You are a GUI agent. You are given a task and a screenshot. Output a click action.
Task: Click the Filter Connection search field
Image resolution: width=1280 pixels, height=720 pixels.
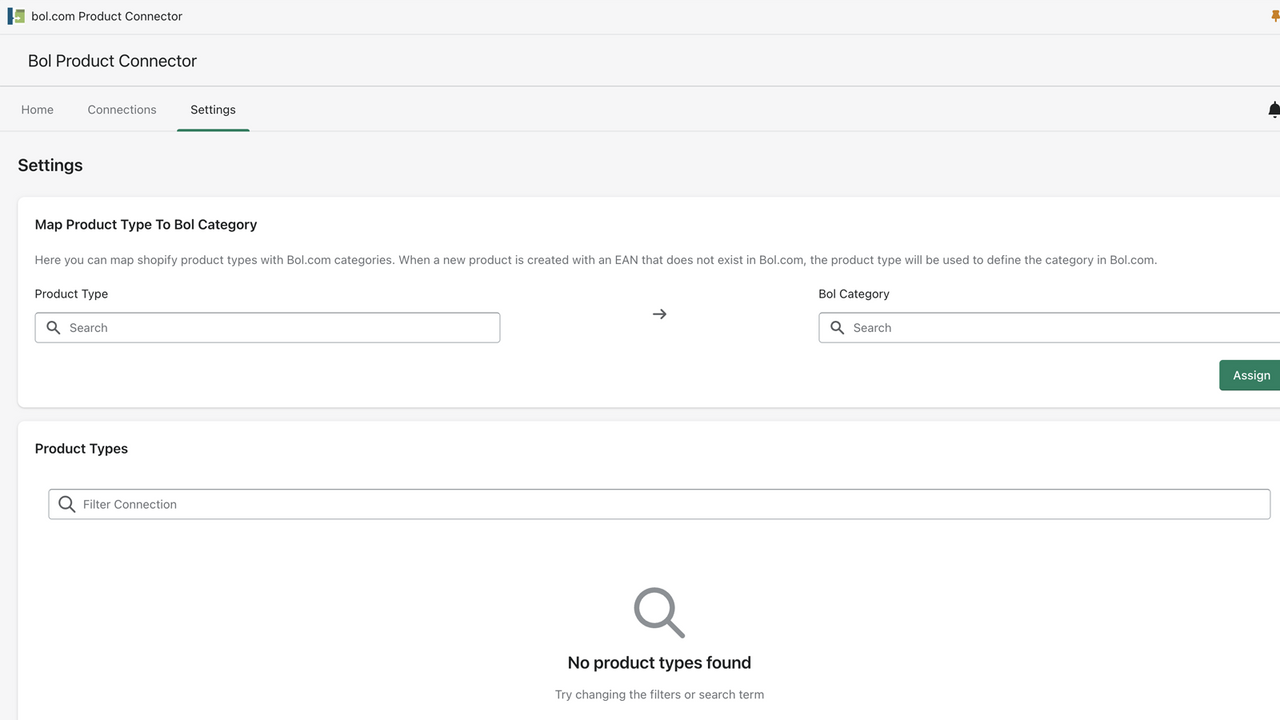coord(659,503)
